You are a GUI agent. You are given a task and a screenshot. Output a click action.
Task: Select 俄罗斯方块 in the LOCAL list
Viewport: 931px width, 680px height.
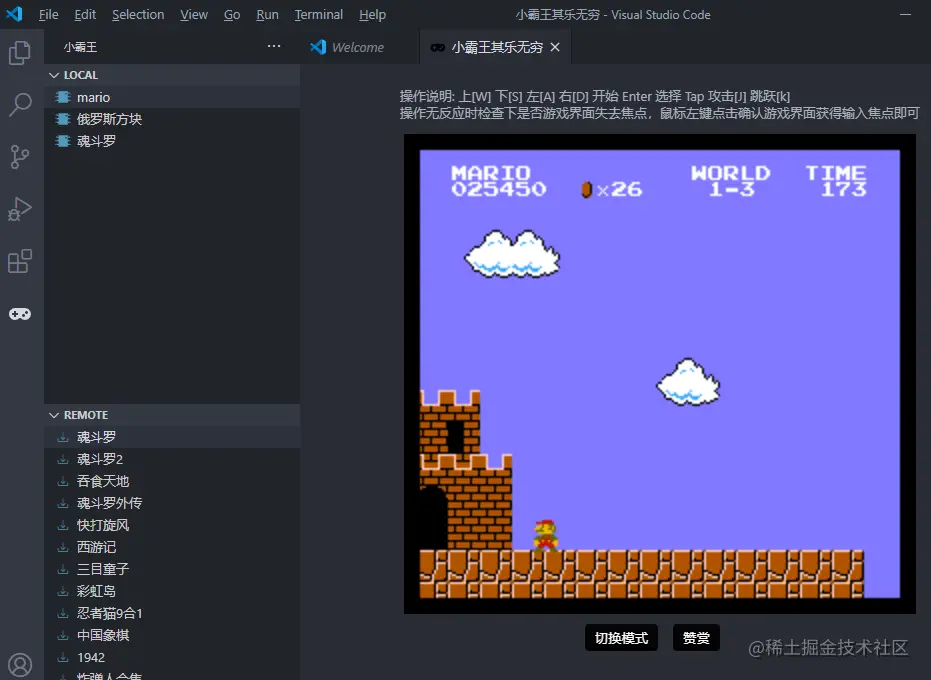pos(172,119)
